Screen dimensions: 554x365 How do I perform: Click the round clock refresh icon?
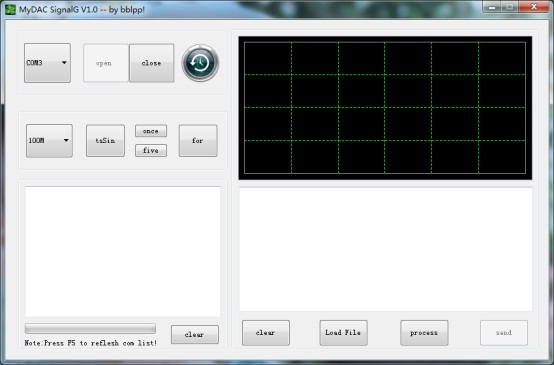[x=200, y=63]
